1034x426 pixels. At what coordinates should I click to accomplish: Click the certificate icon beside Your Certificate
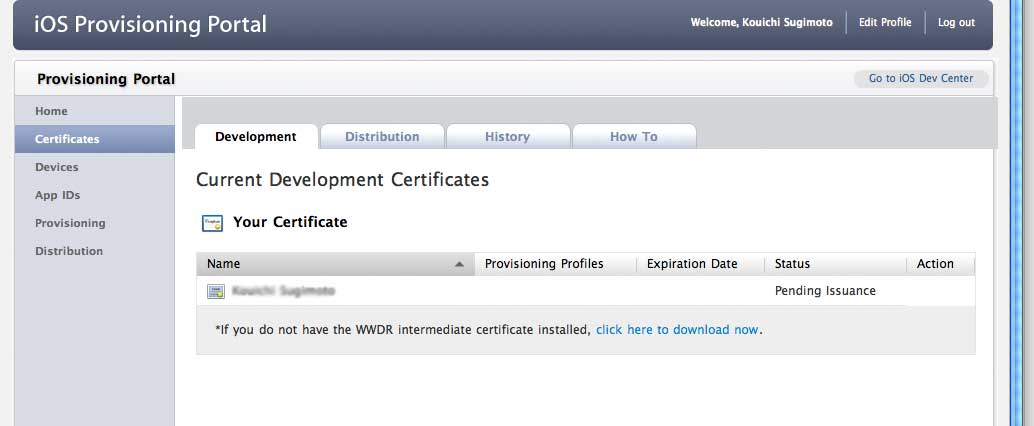pyautogui.click(x=212, y=223)
